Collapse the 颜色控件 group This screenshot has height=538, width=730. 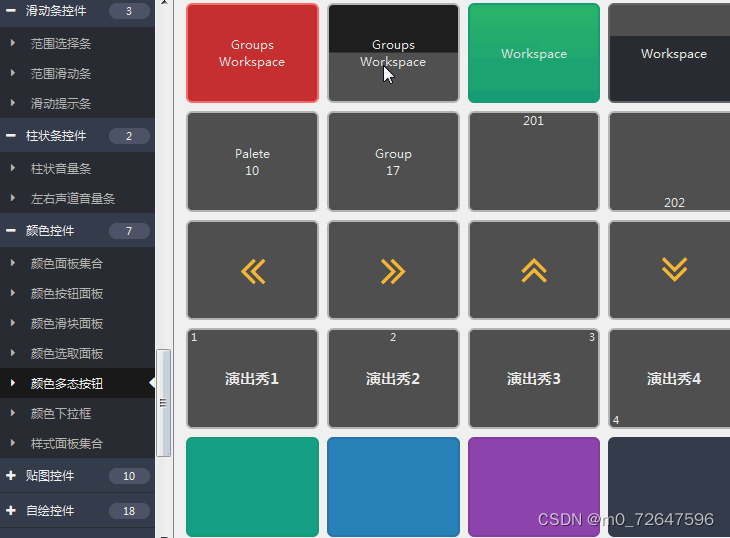click(11, 231)
